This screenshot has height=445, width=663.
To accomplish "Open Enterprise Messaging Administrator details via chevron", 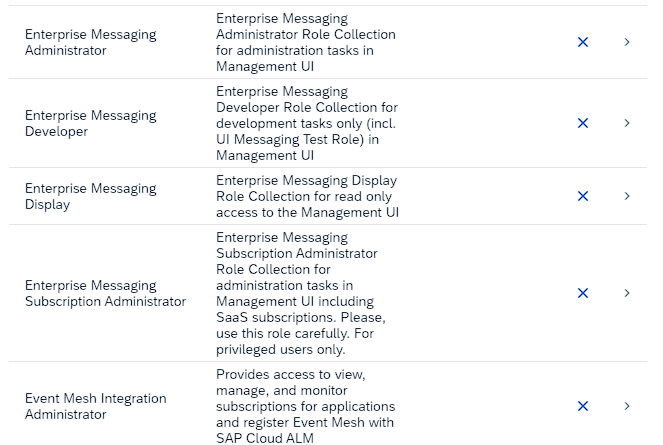I will click(x=627, y=42).
